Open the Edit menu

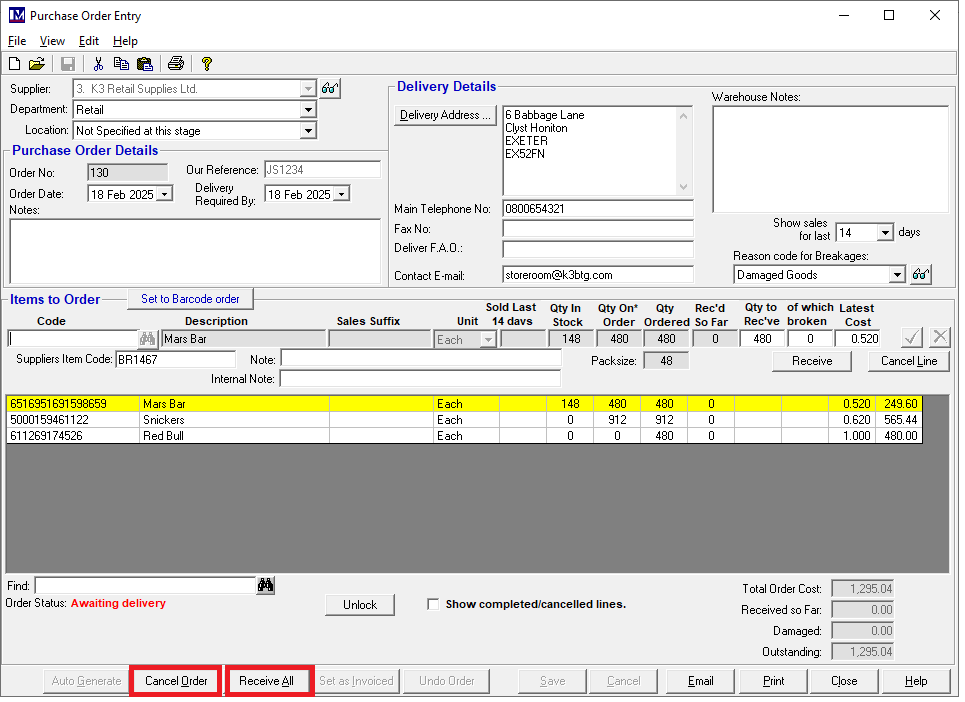88,41
